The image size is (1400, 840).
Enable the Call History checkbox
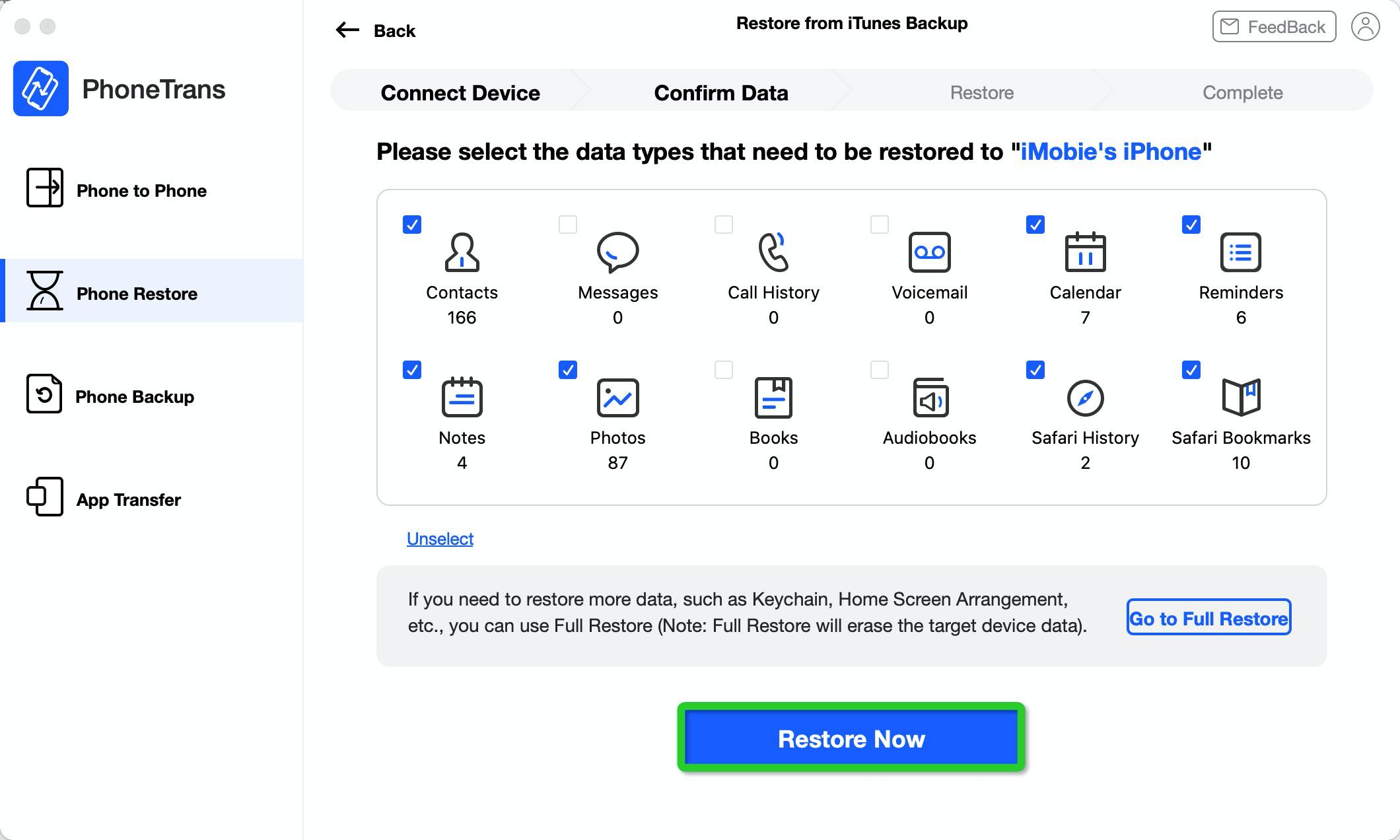pos(723,225)
